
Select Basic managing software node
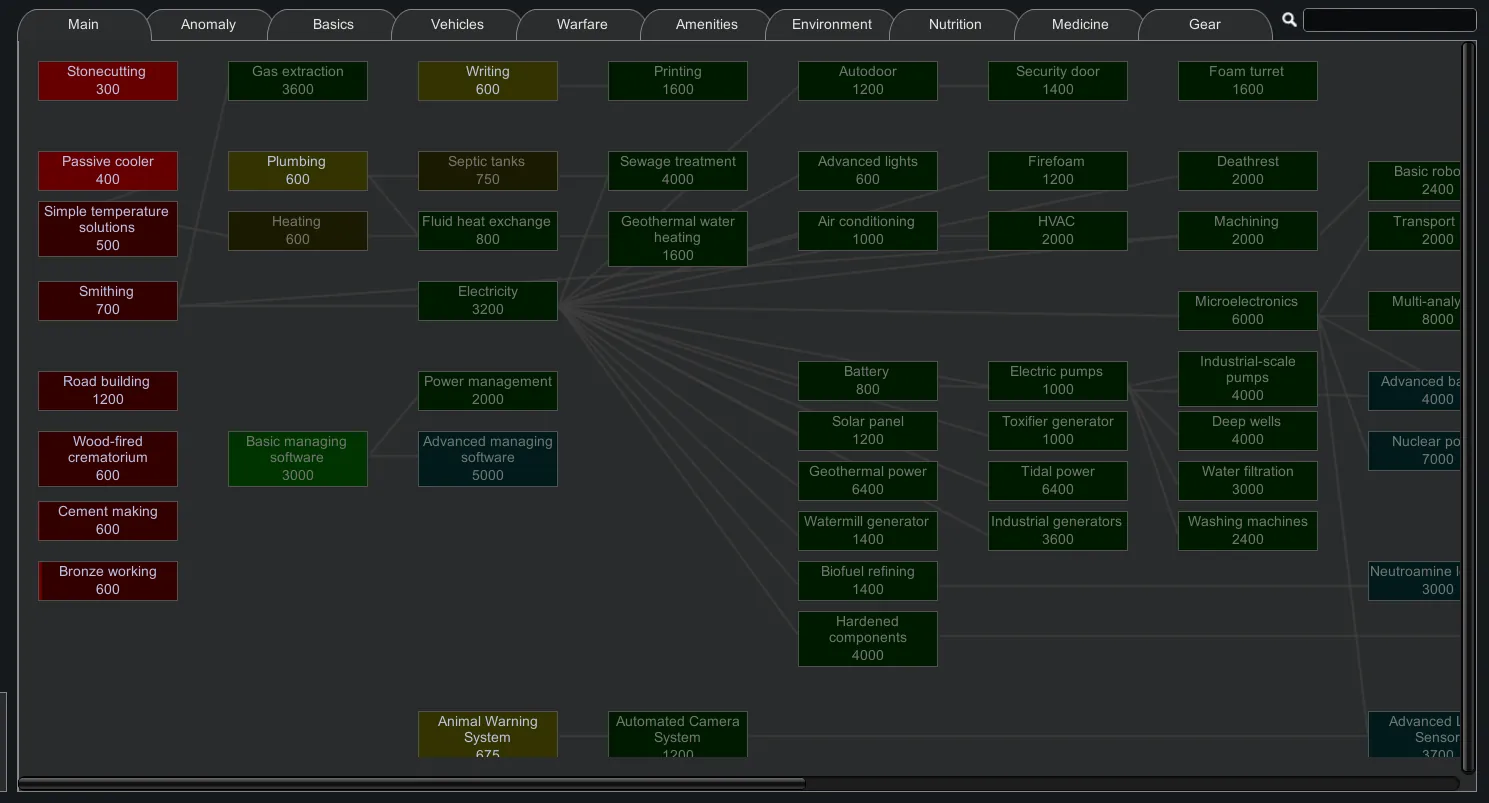[298, 459]
